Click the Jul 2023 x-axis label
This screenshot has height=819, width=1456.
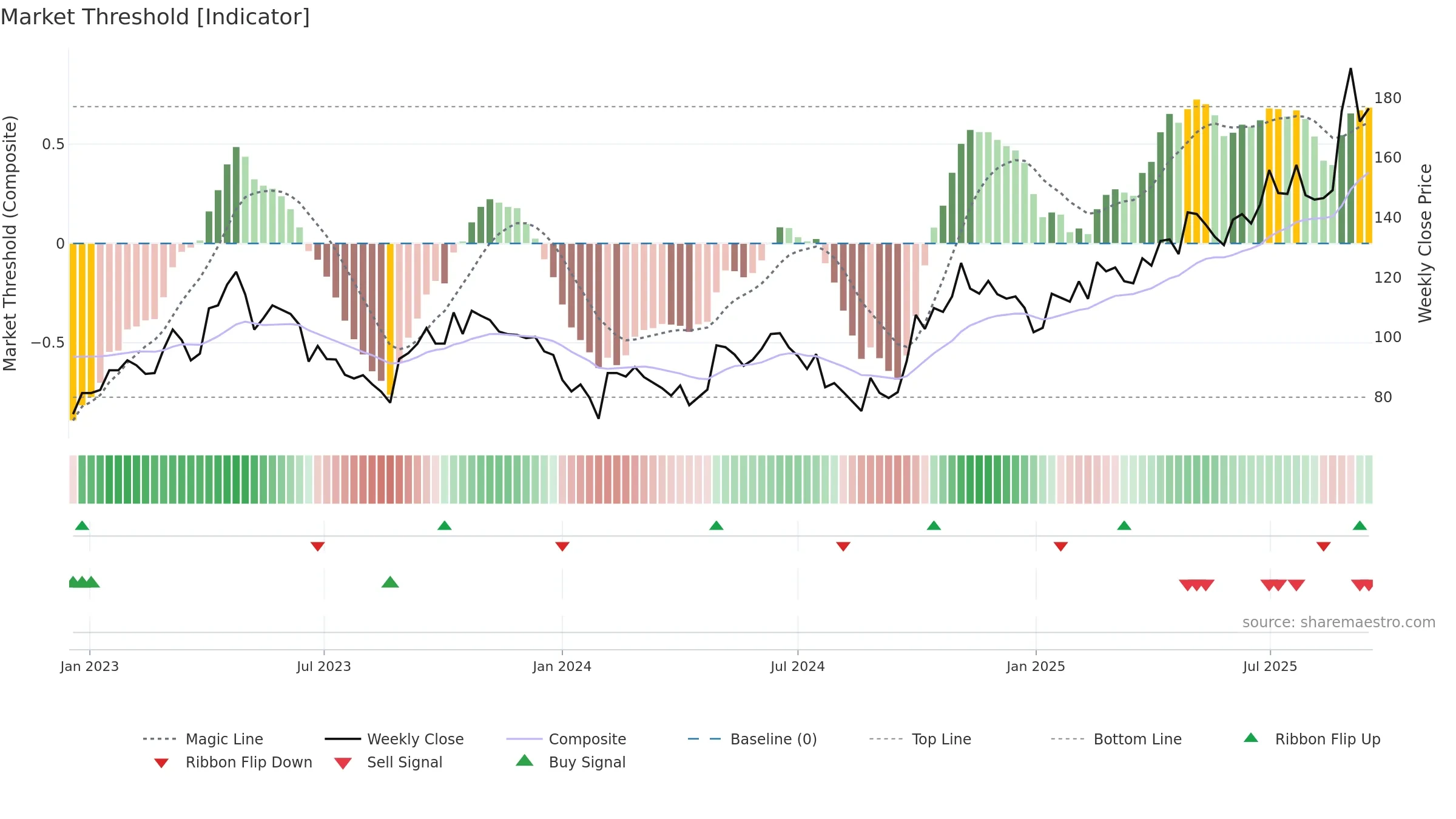click(x=324, y=666)
